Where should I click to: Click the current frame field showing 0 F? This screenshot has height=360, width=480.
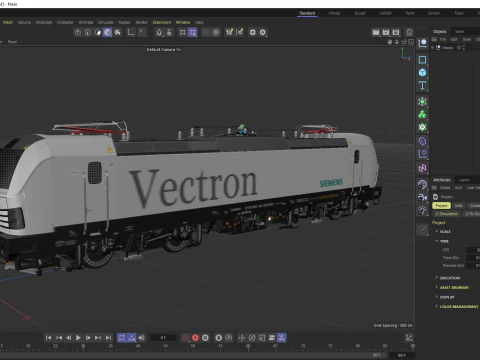(163, 338)
